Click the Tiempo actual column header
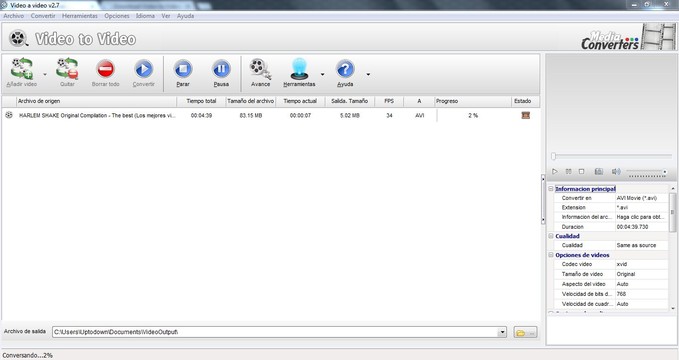Viewport: 679px width, 360px height. 300,101
